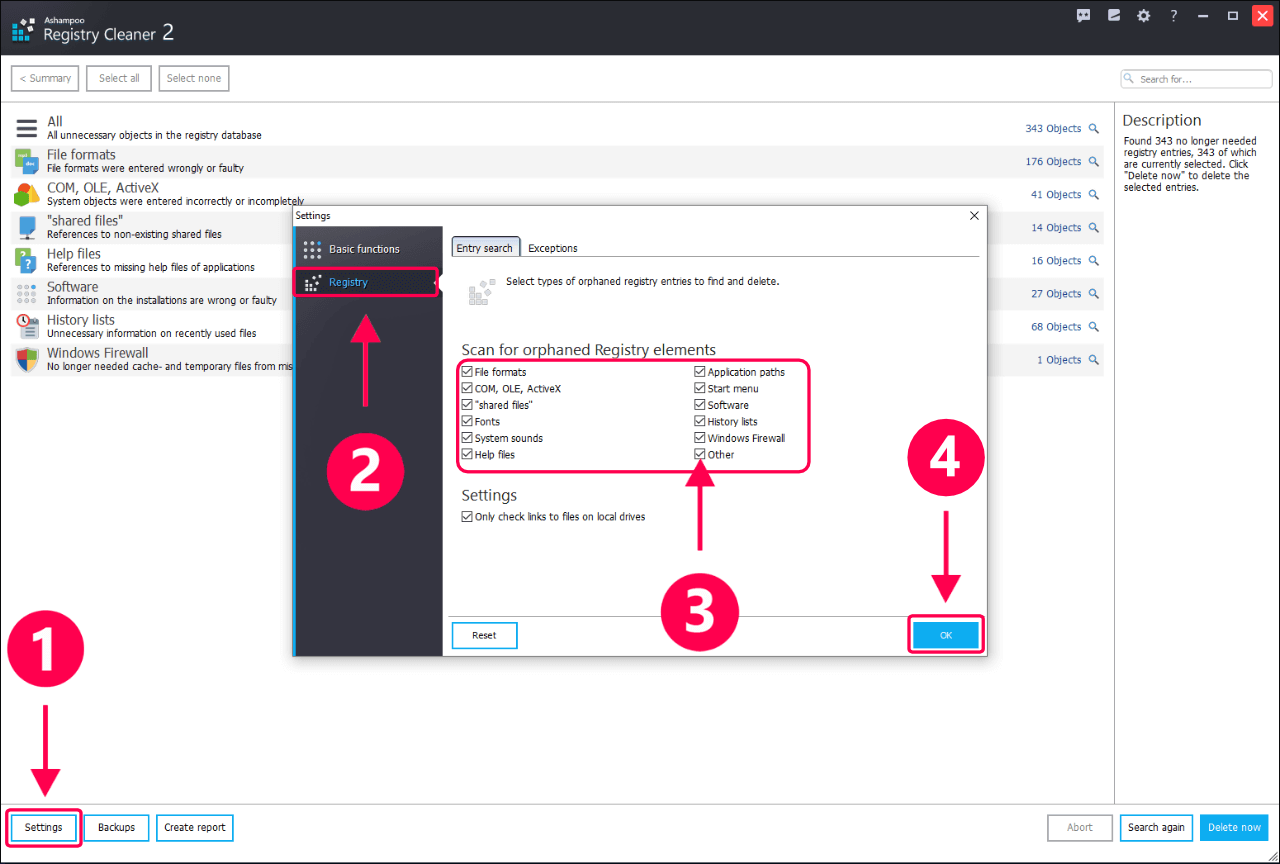The image size is (1280, 864).
Task: Click the Delete now button
Action: [1234, 827]
